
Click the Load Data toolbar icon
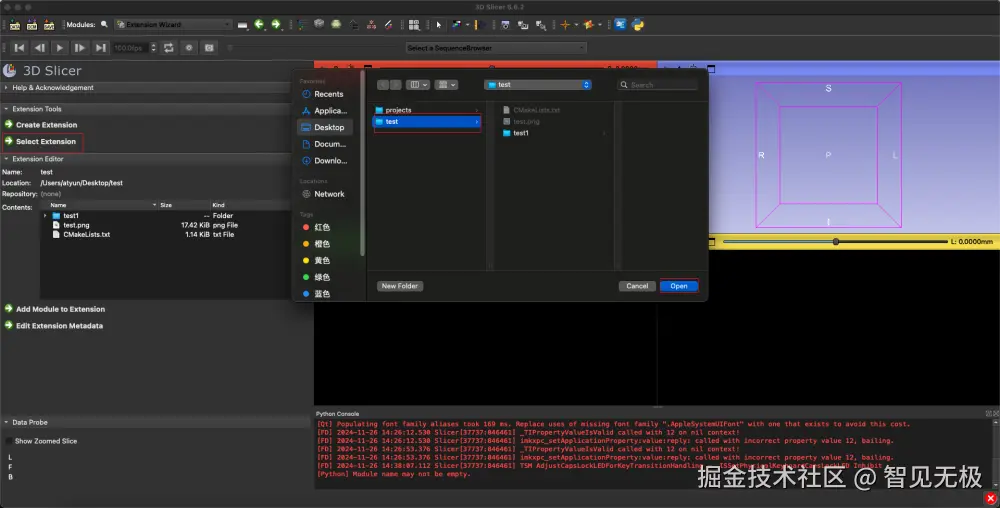15,24
